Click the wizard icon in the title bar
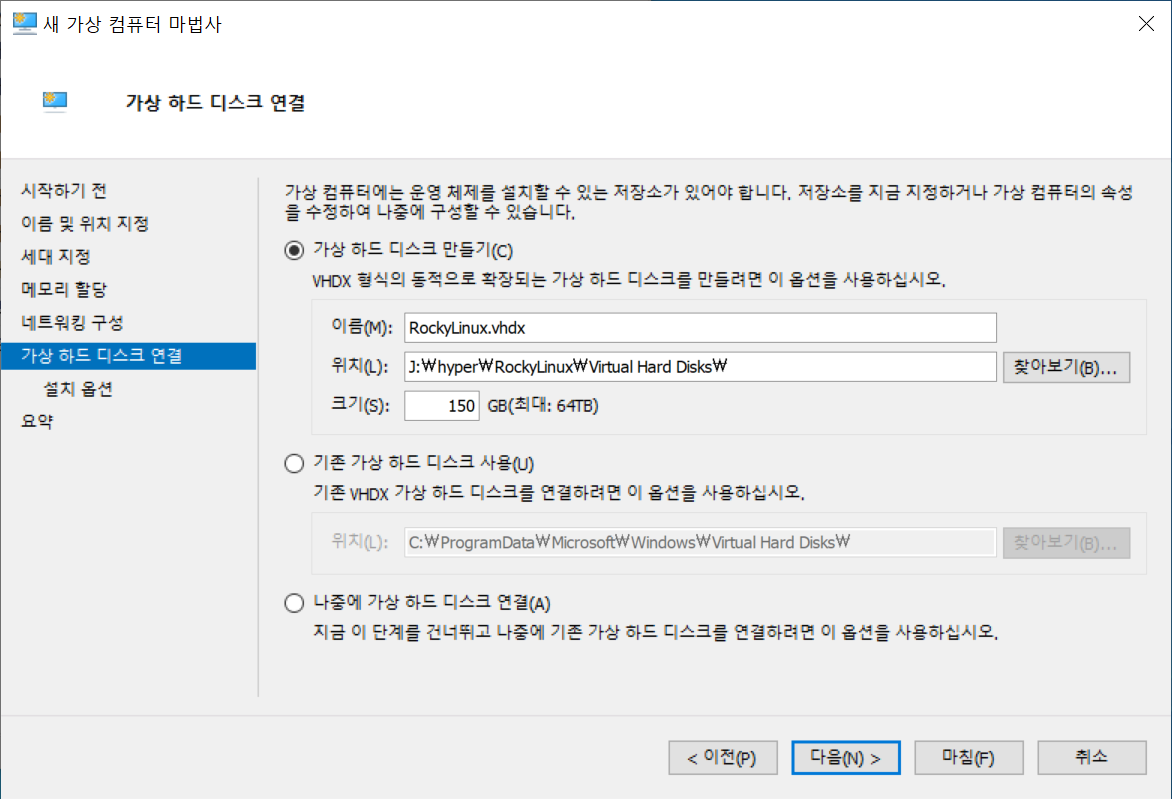 [x=24, y=24]
